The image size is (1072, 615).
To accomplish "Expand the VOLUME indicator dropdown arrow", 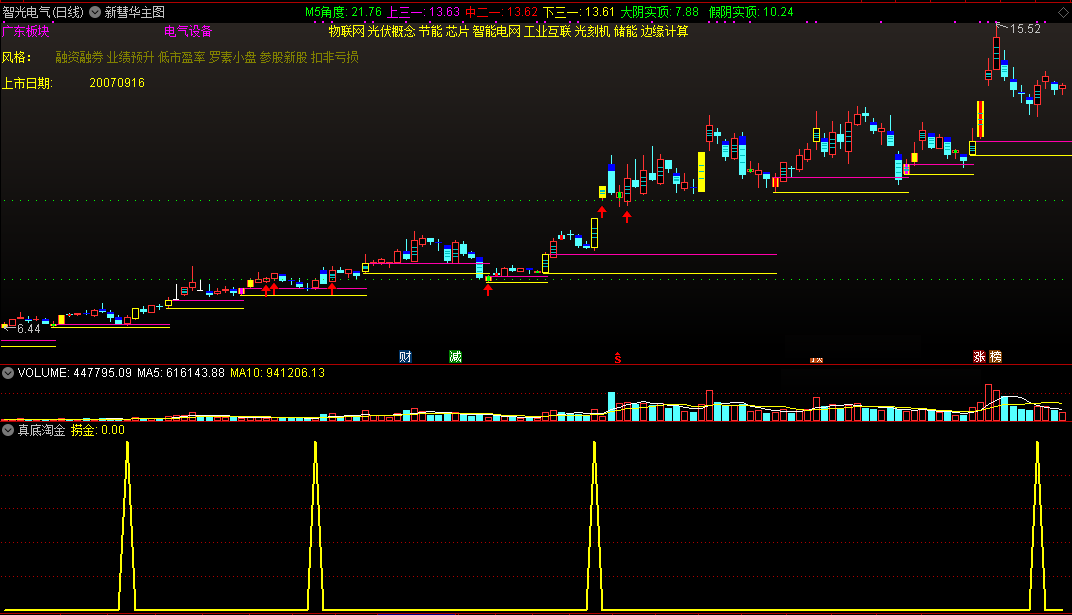I will [8, 373].
